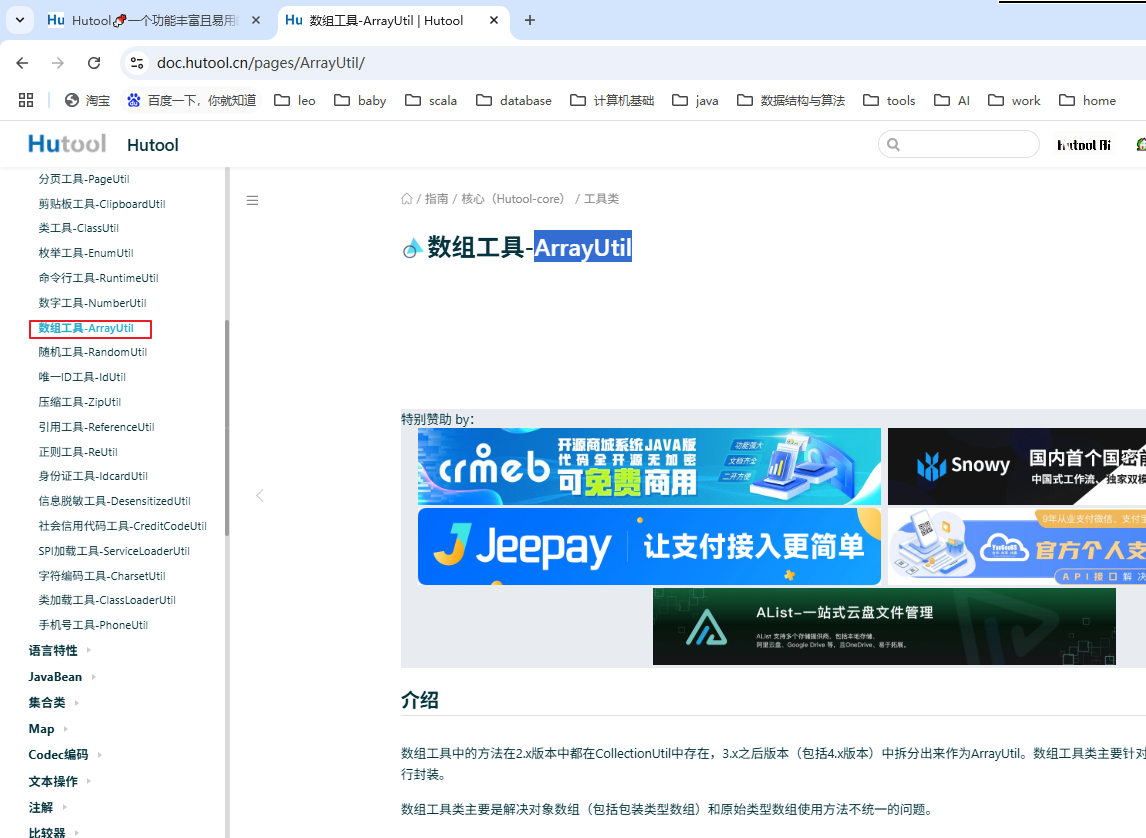Open SPI加载工具-ServiceLoaderUtil in sidebar

[x=114, y=551]
